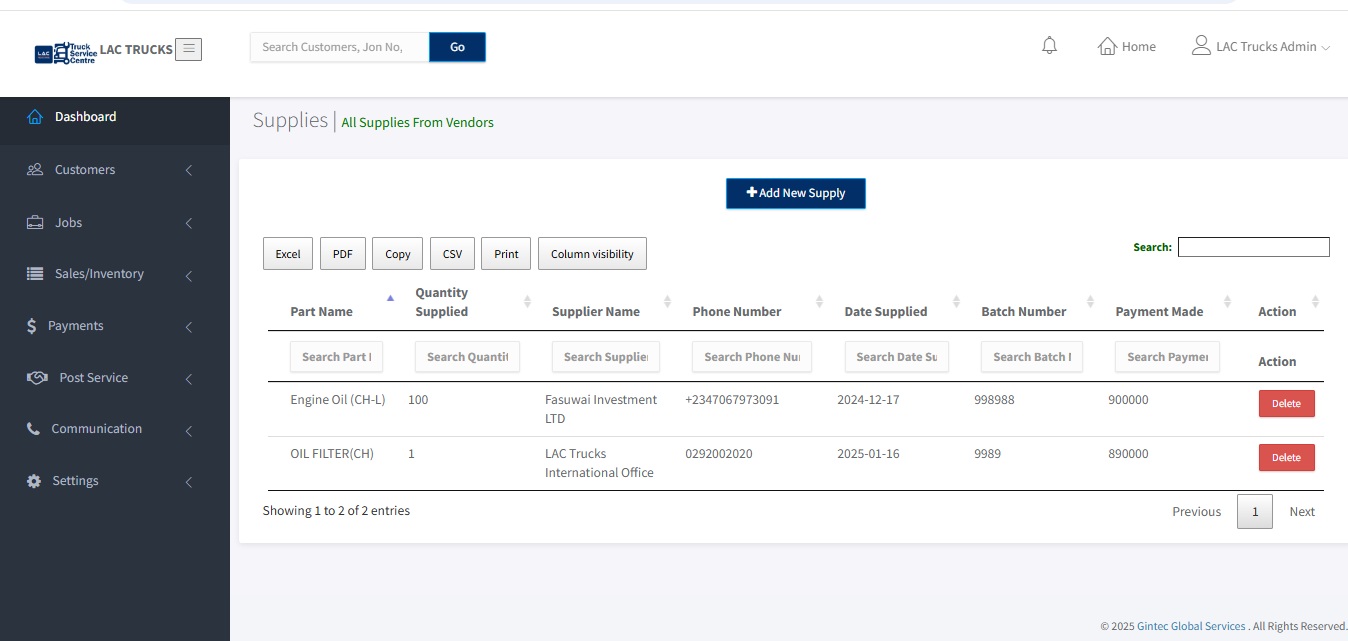
Task: Sort the table by Quantity Supplied
Action: point(441,301)
